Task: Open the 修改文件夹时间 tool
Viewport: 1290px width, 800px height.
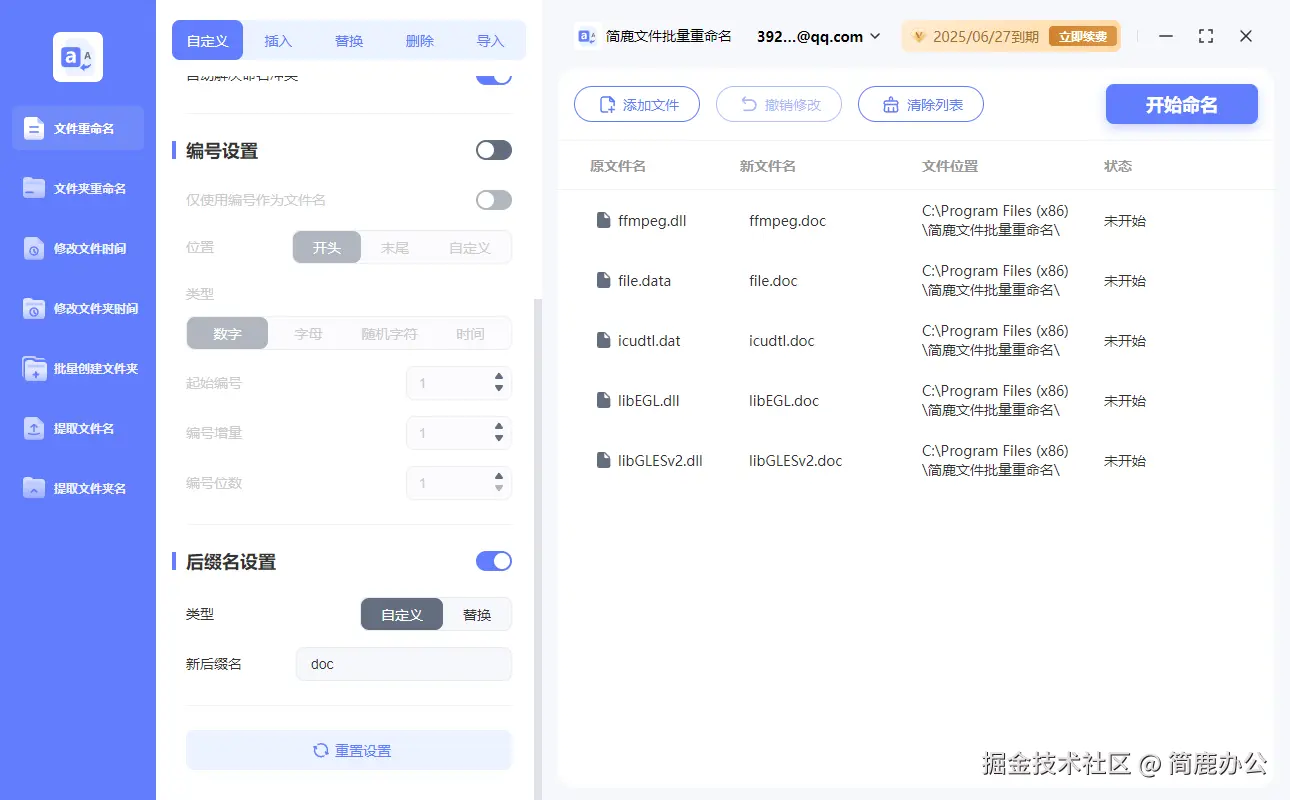Action: click(x=77, y=308)
